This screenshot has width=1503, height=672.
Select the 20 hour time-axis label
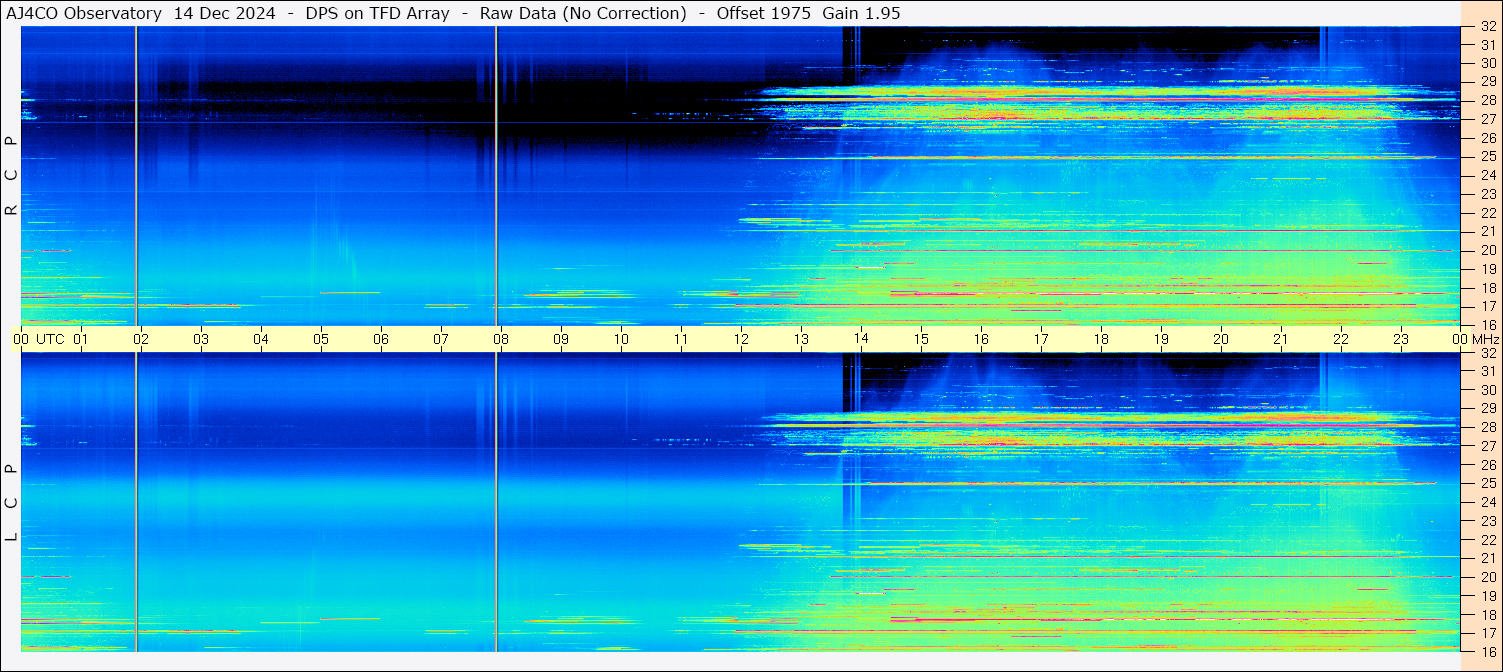pyautogui.click(x=1221, y=339)
